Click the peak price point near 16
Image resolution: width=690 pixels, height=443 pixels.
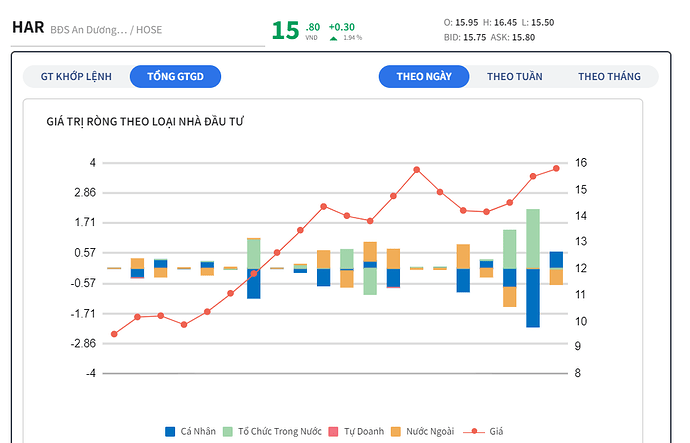tap(417, 170)
